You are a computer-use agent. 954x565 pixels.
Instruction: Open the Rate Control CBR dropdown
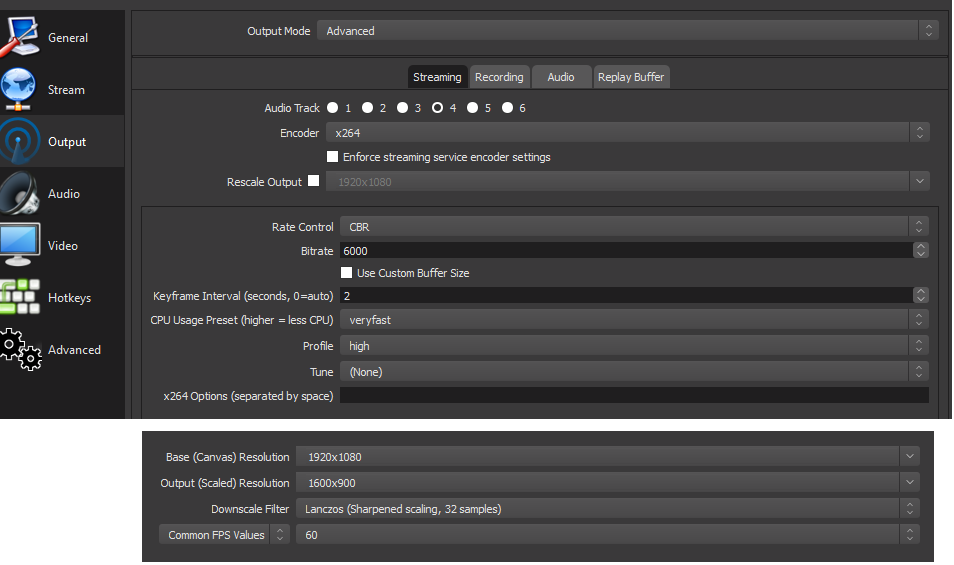[634, 227]
